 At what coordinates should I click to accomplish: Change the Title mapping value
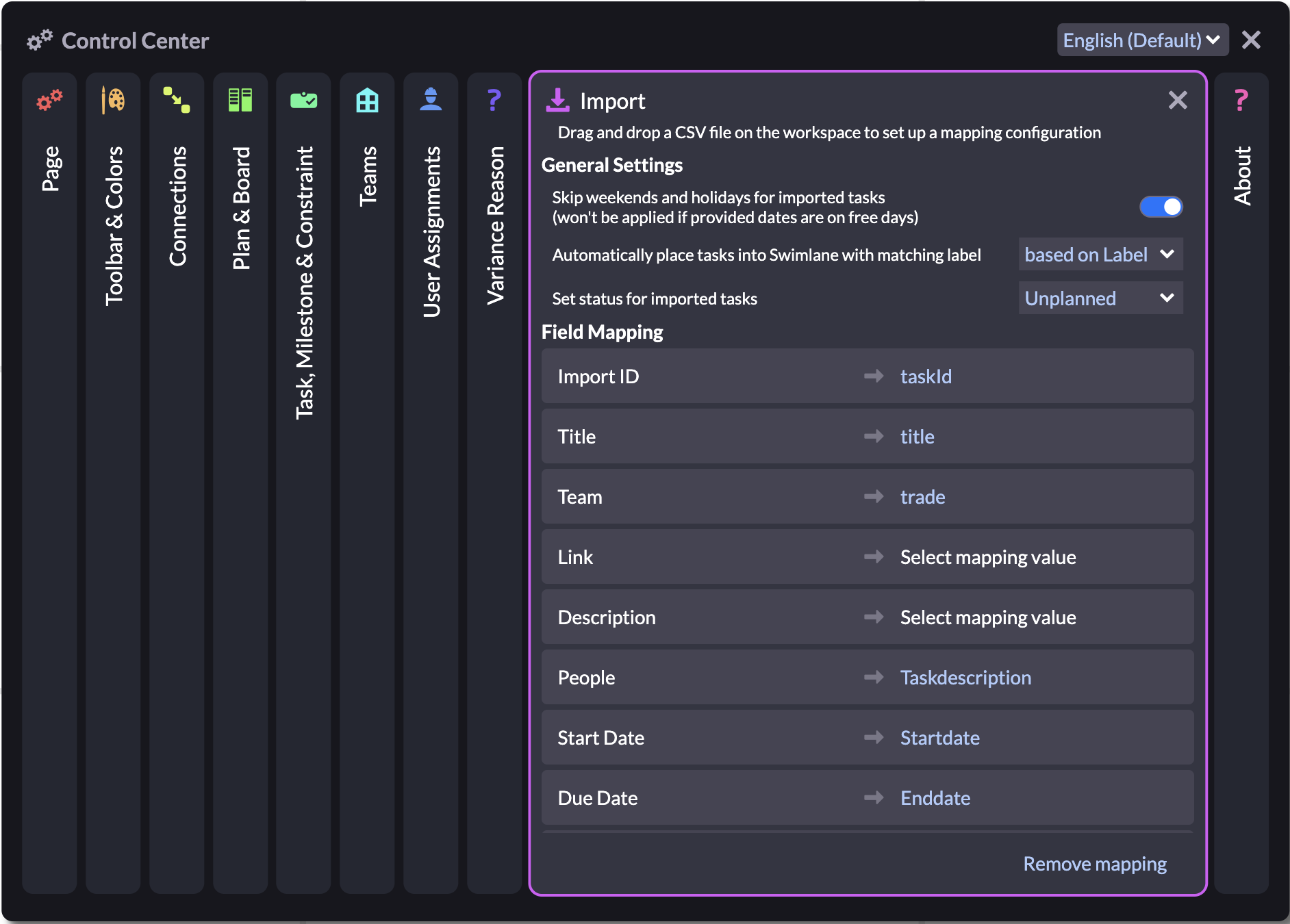[x=917, y=437]
